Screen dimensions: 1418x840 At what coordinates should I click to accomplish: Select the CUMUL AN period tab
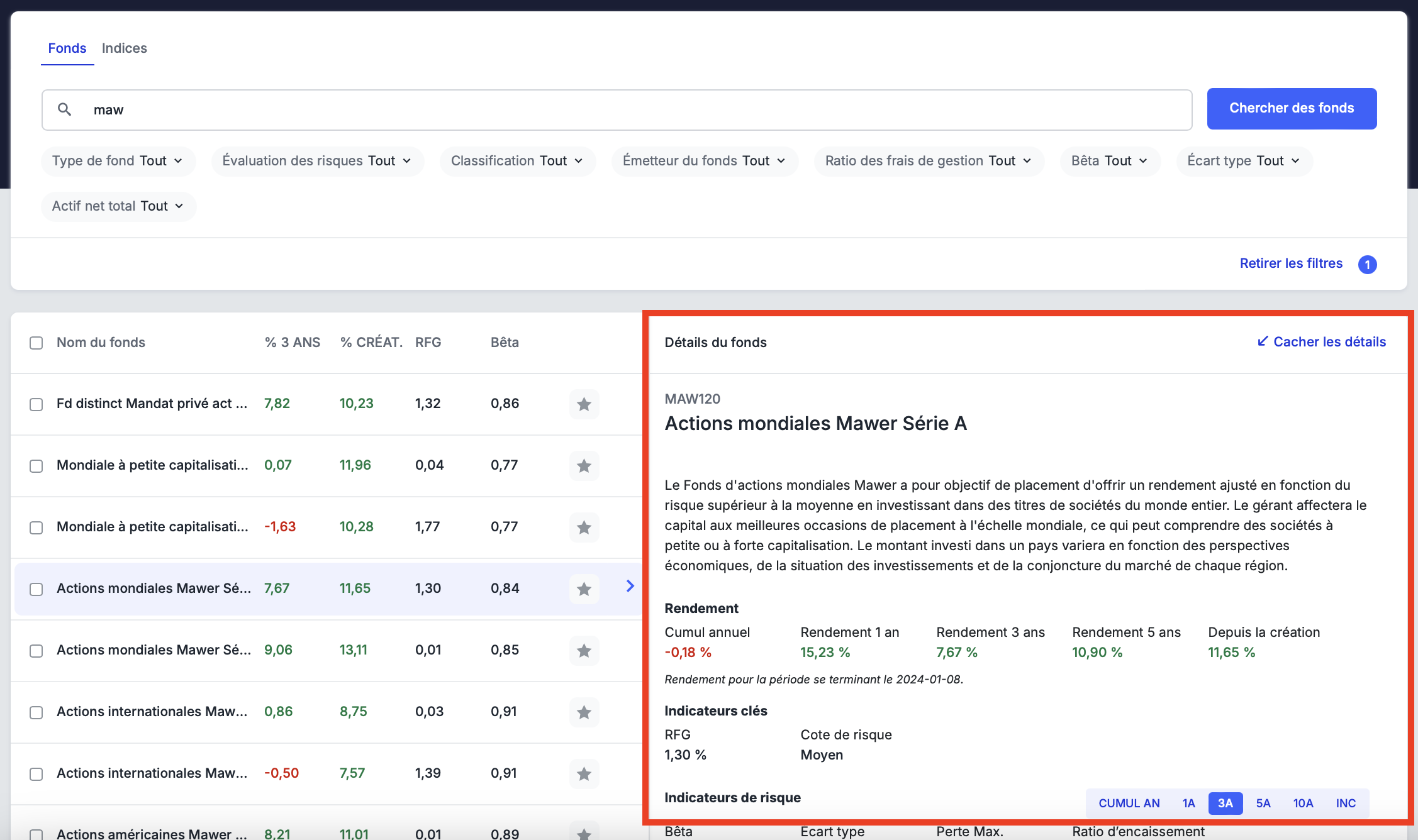pyautogui.click(x=1129, y=803)
